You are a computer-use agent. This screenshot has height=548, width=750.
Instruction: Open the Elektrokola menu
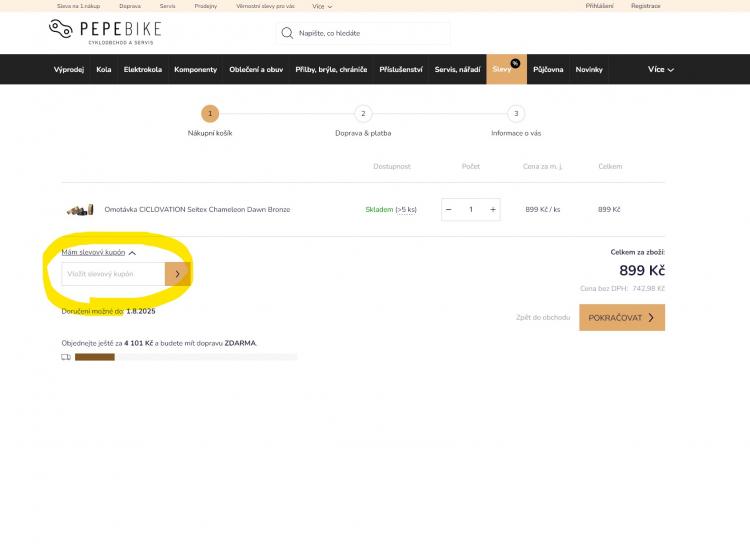(142, 70)
